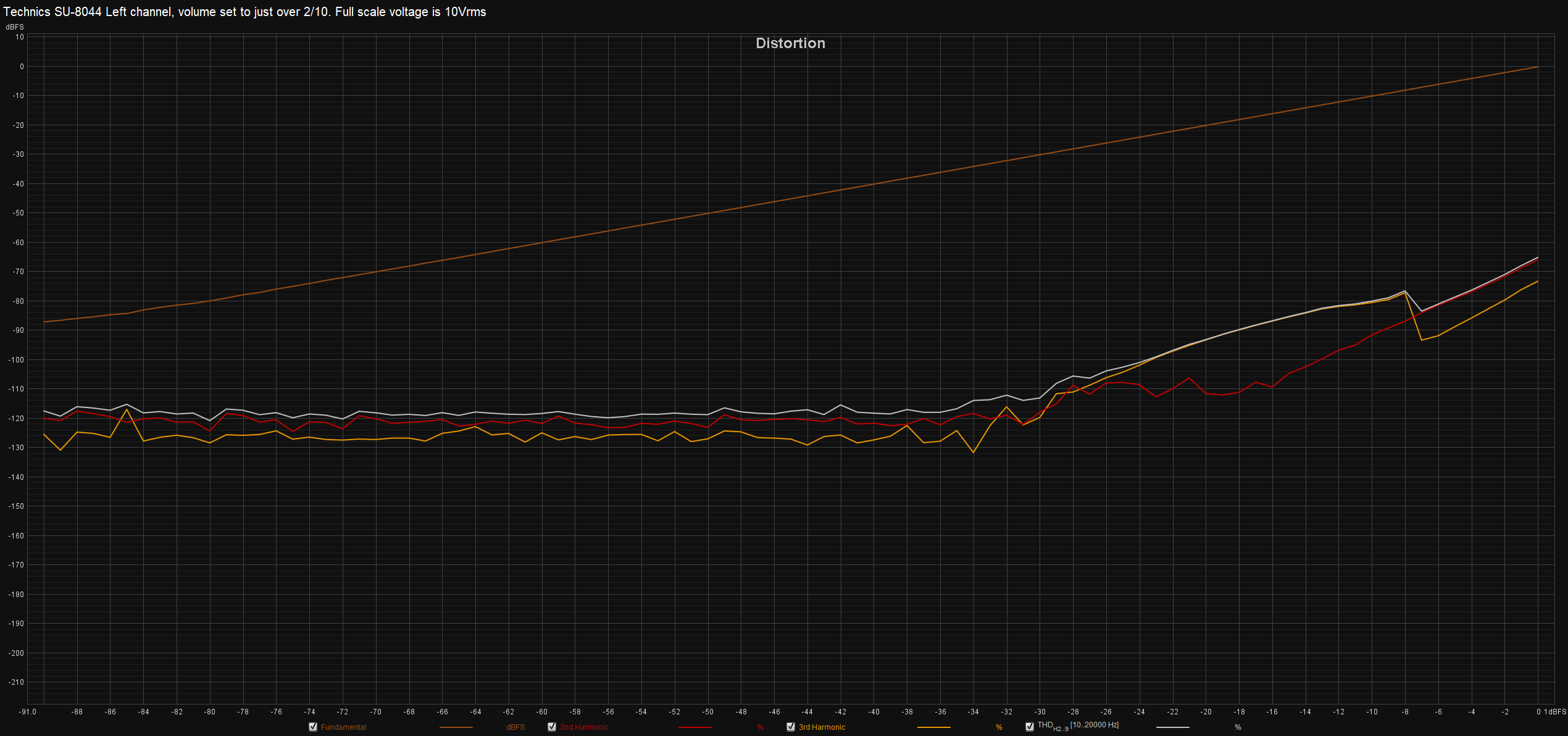Click the orange % unit for 3rd Harmonic
The height and width of the screenshot is (736, 1568).
click(999, 727)
